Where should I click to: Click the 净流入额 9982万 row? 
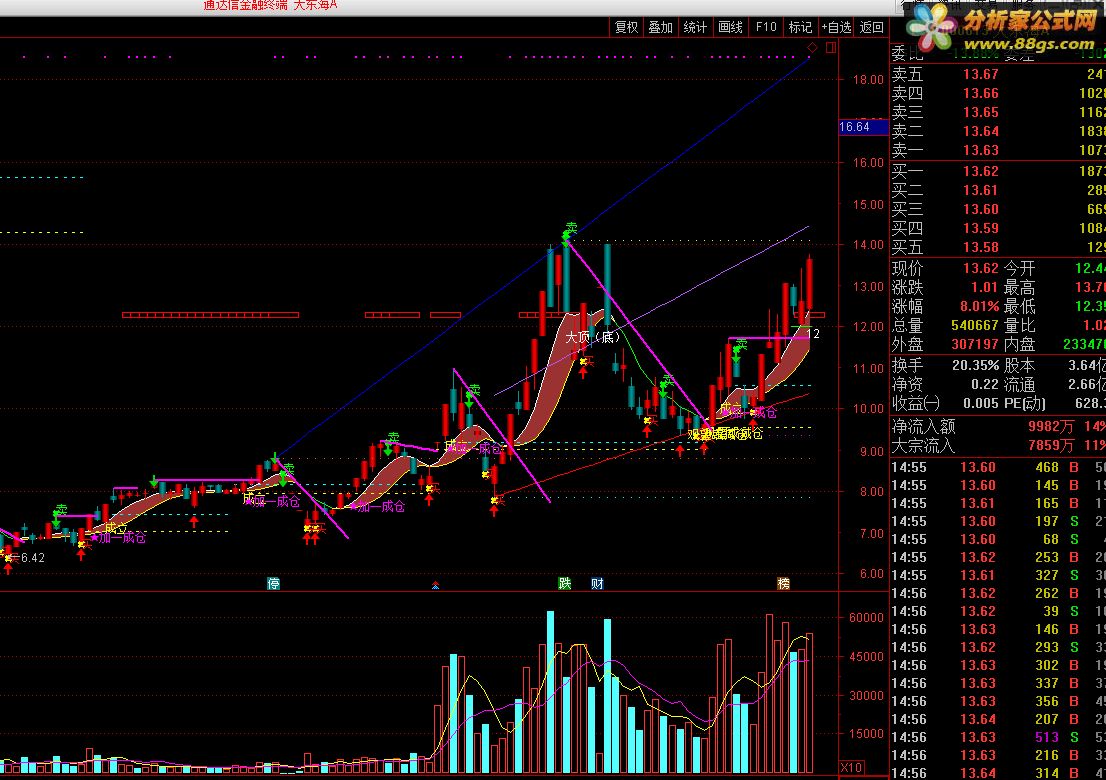pyautogui.click(x=998, y=427)
